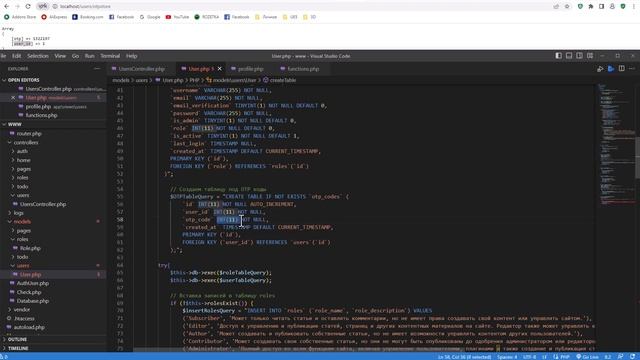
Task: Click the UTF-8 encoding status entry
Action: click(x=529, y=357)
